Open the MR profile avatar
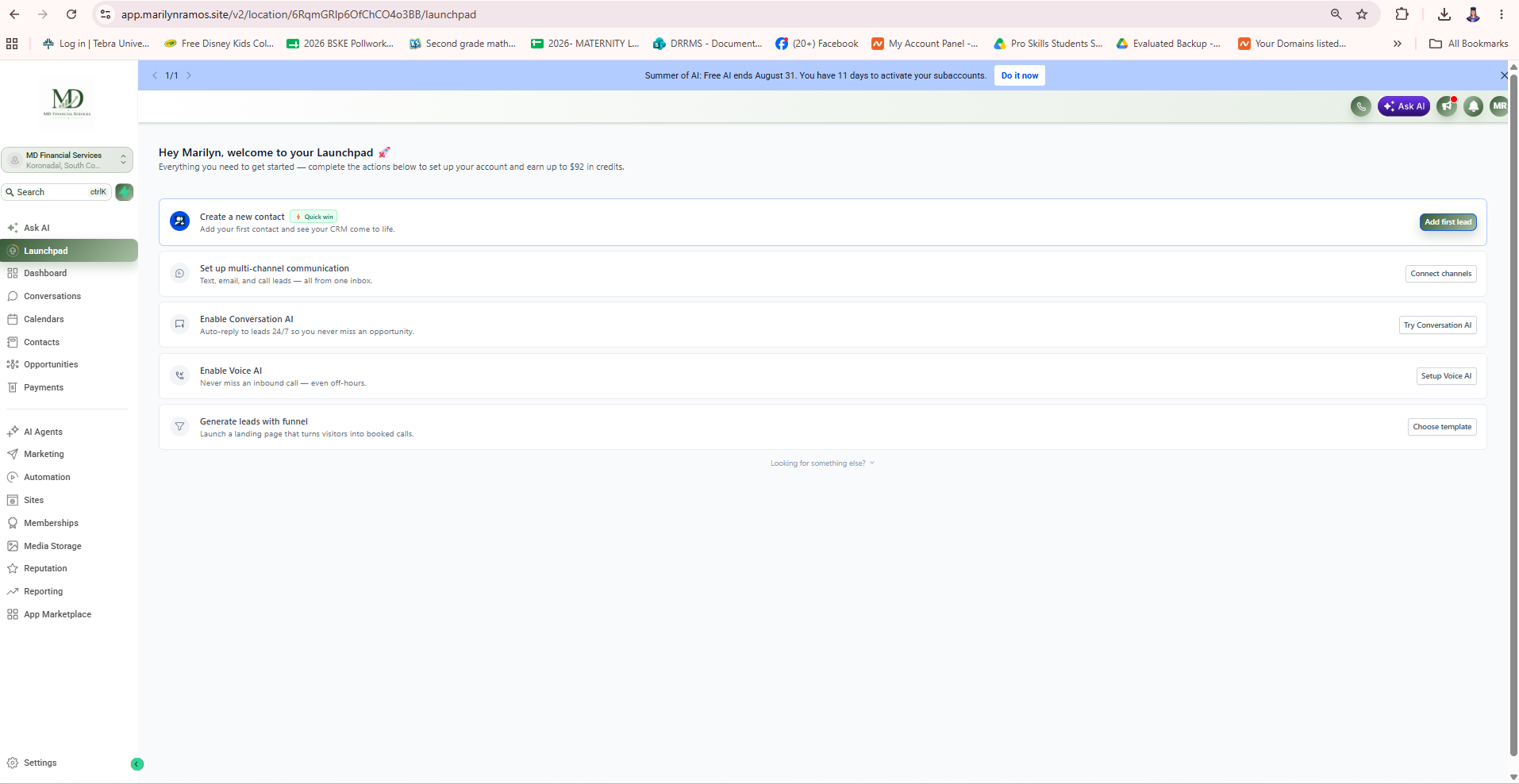1519x784 pixels. click(x=1499, y=106)
